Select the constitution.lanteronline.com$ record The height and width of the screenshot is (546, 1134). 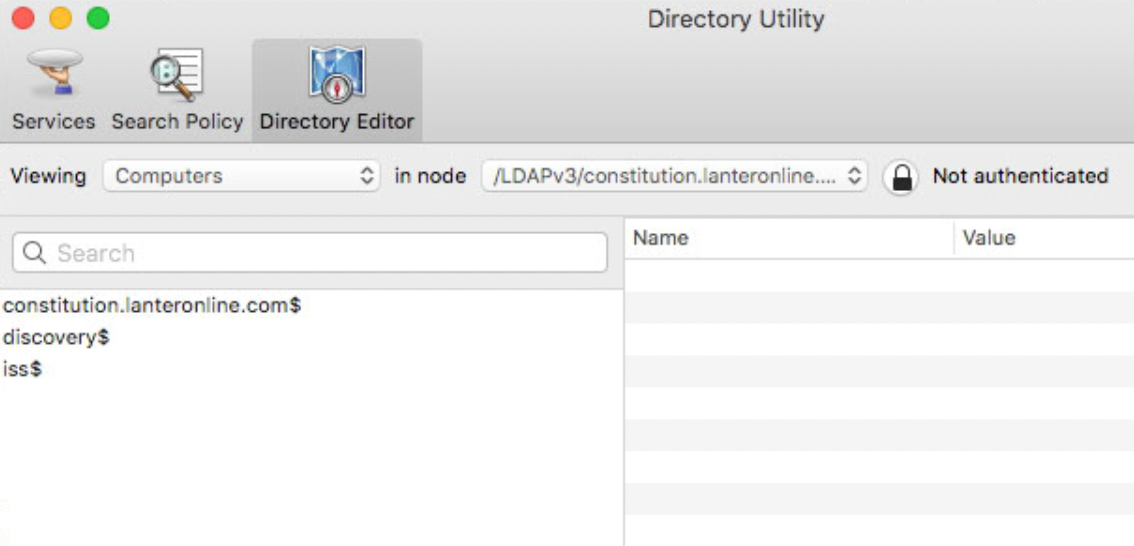152,306
